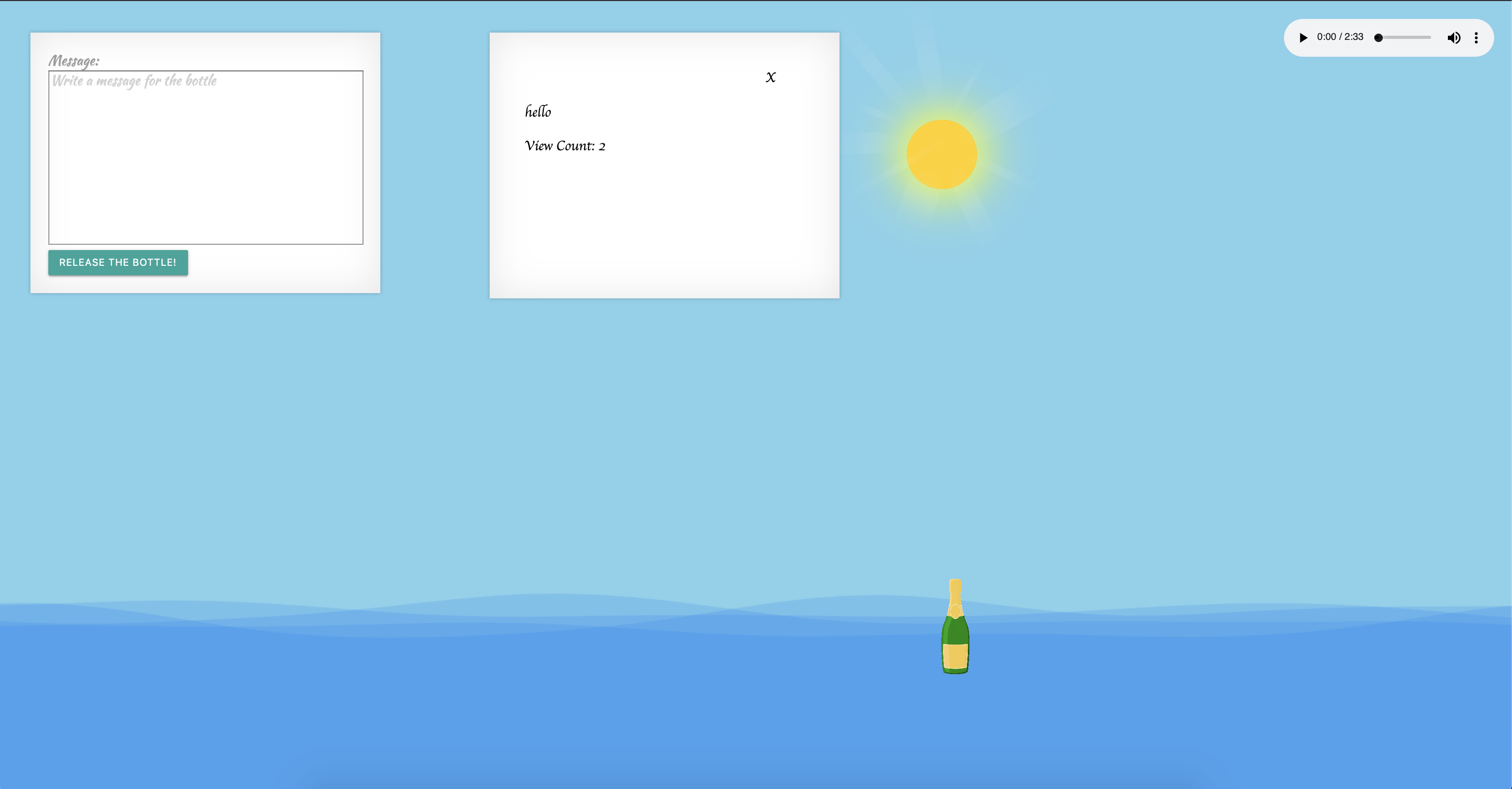Image resolution: width=1512 pixels, height=789 pixels.
Task: Open the floating green bottle
Action: pos(955,626)
